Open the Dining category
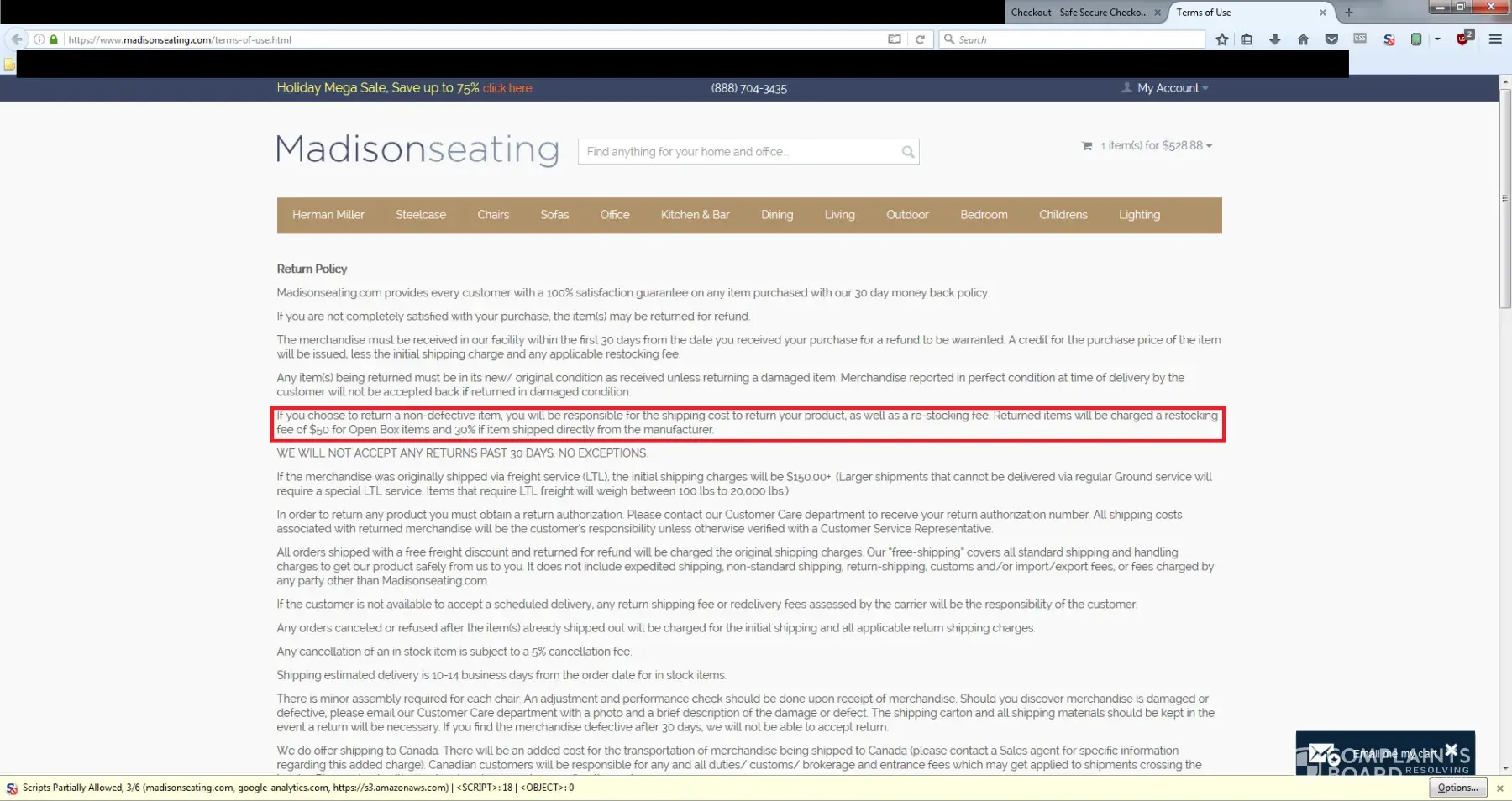Screen dimensions: 1512x801 pyautogui.click(x=777, y=215)
